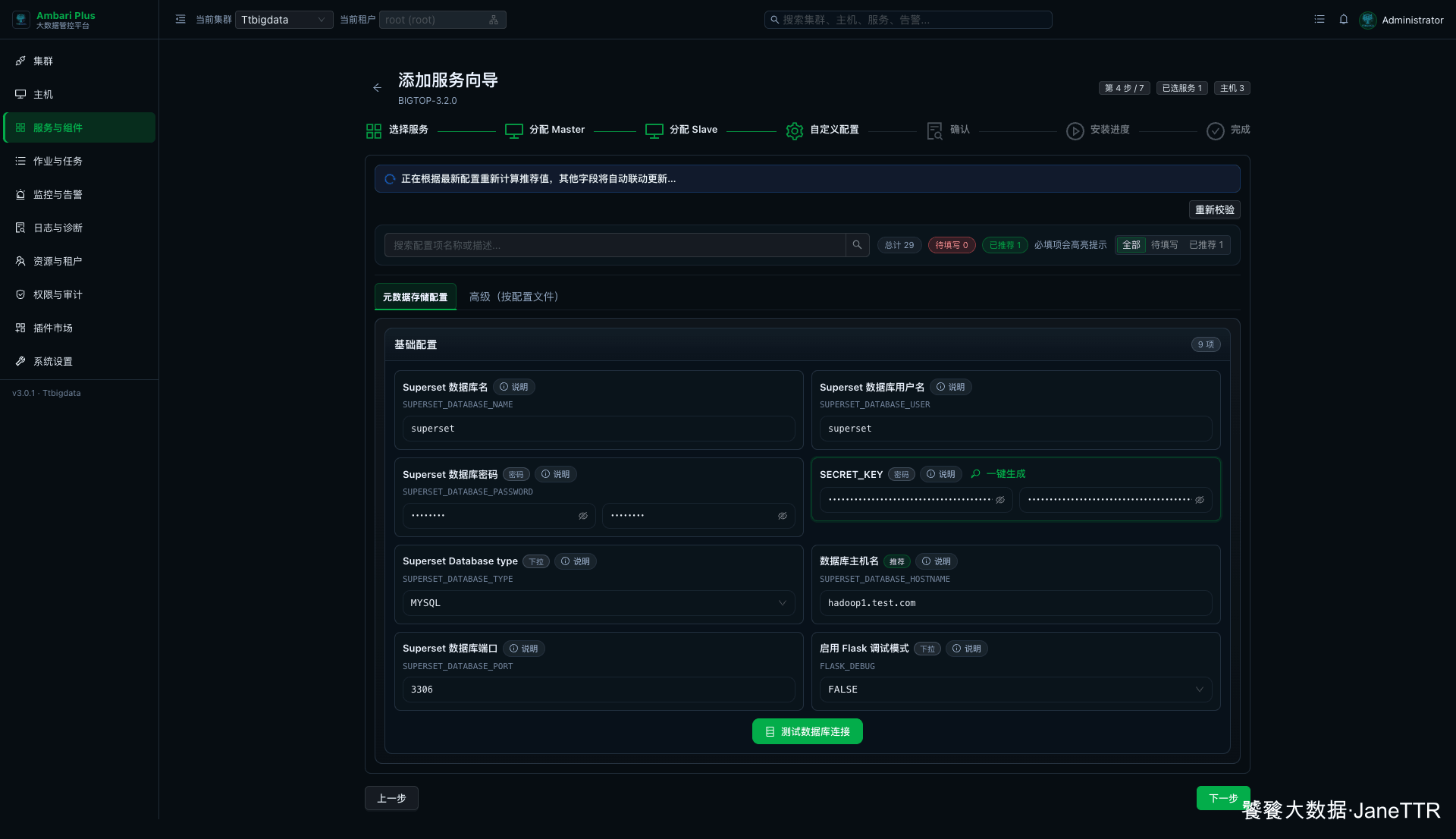Screen dimensions: 1456x839
Task: Open the FLASK_DEBUG FALSE dropdown
Action: pos(1016,690)
